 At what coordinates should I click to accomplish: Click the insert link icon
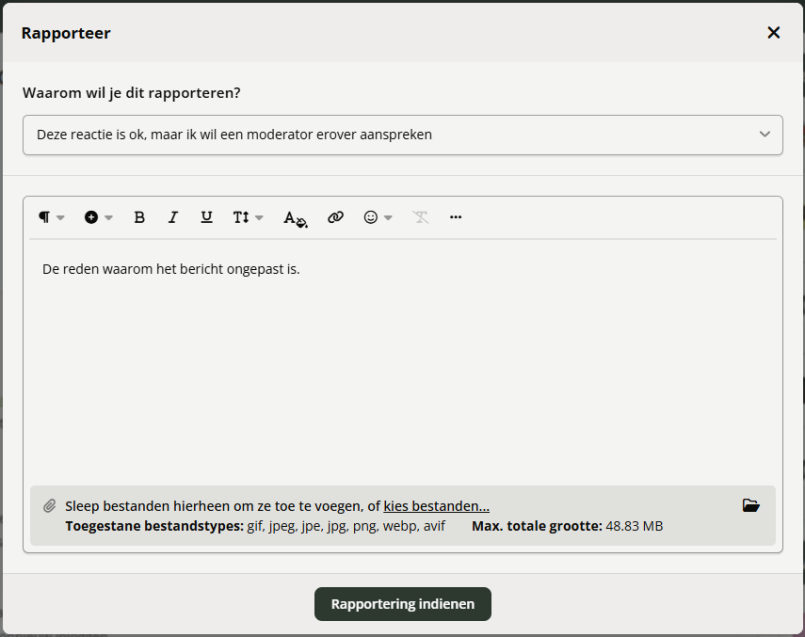click(x=335, y=217)
